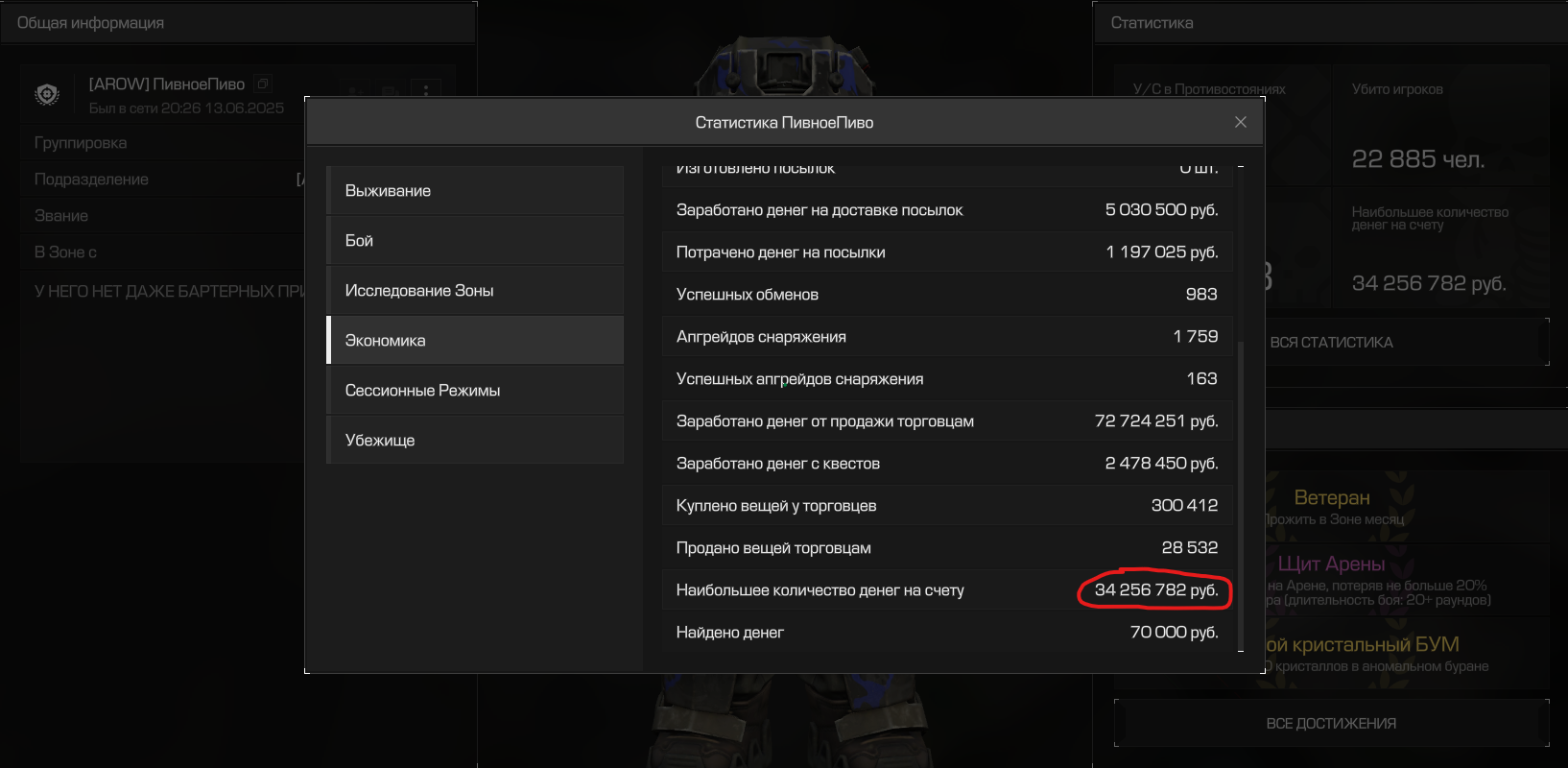Image resolution: width=1568 pixels, height=768 pixels.
Task: Click the faction emblem icon beside the player name
Action: pyautogui.click(x=47, y=94)
